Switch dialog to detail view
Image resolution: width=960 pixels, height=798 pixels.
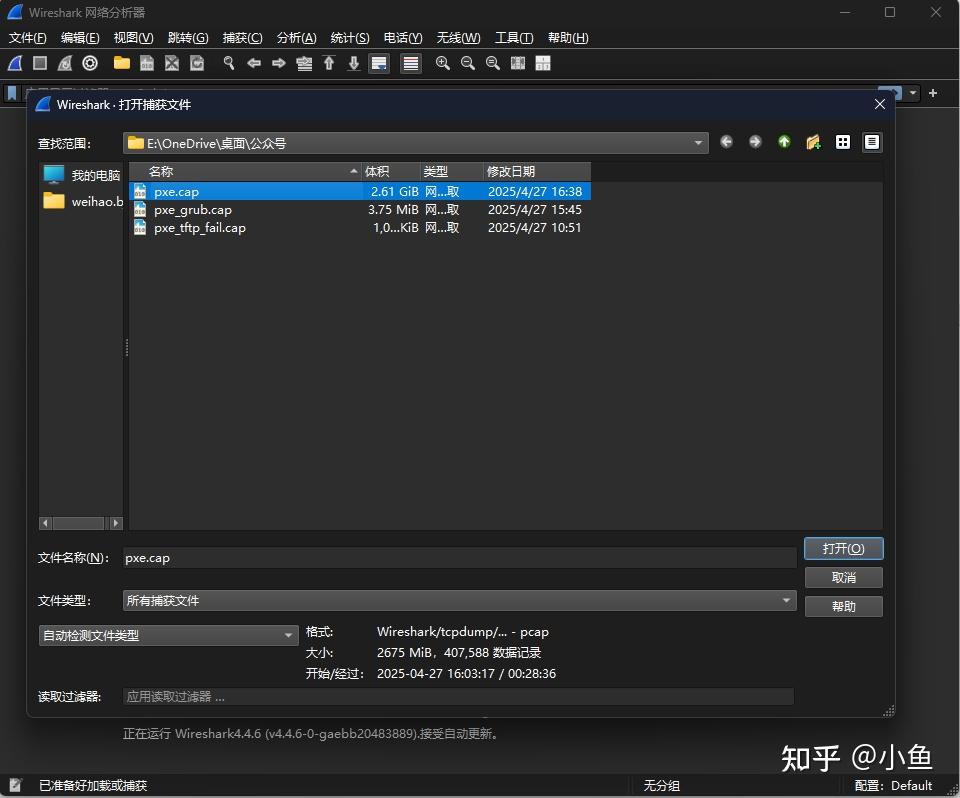[x=872, y=142]
